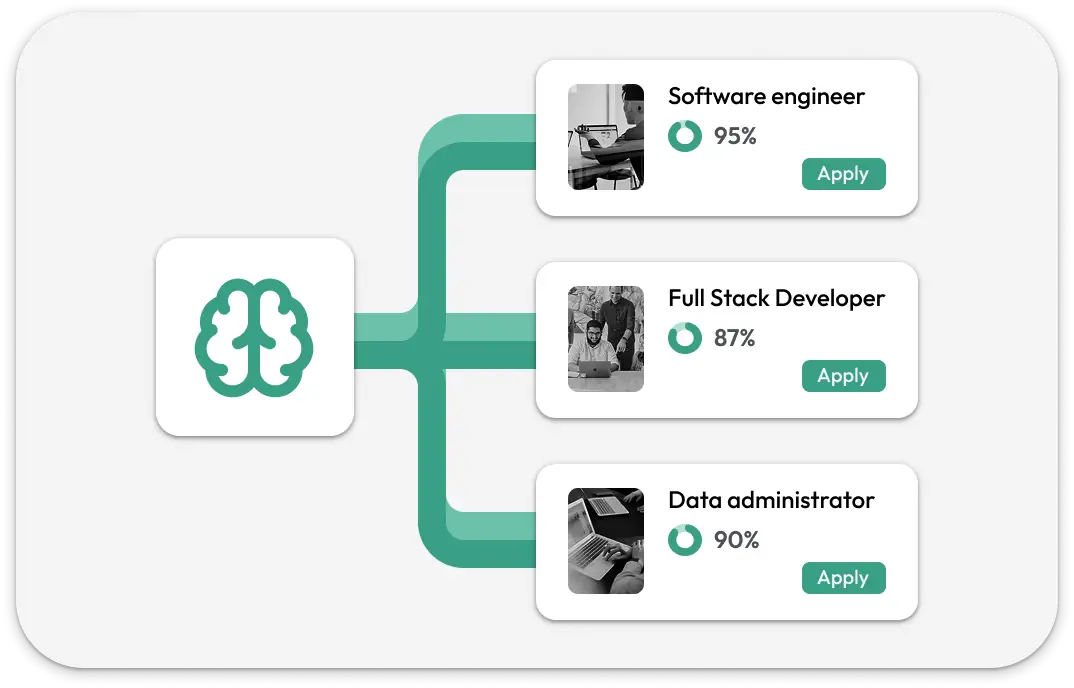The width and height of the screenshot is (1074, 688).
Task: Click the 87% match donut chart icon
Action: [685, 338]
